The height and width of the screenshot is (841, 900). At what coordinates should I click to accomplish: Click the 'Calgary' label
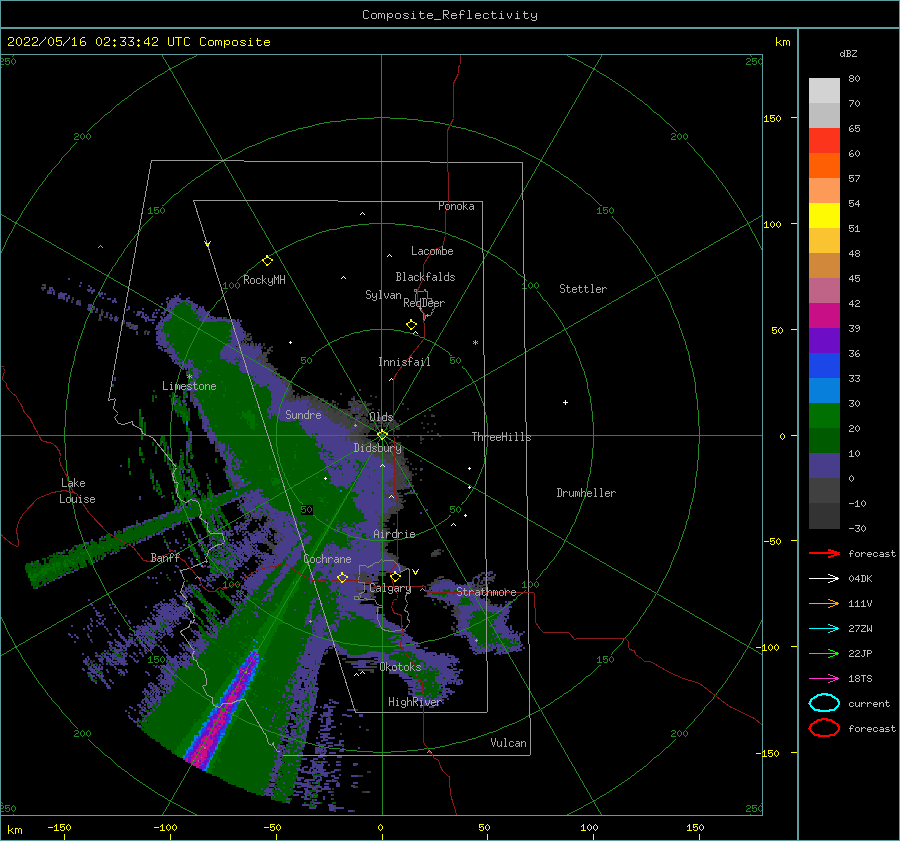click(390, 588)
